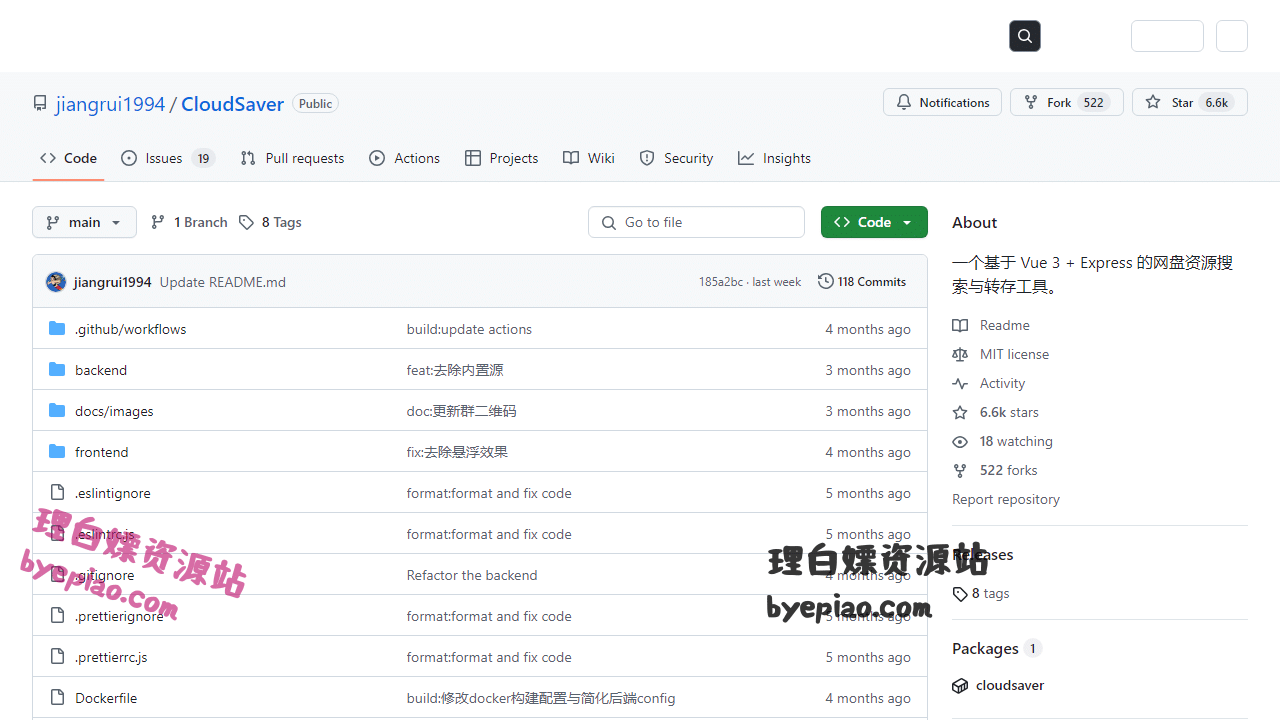This screenshot has height=720, width=1280.
Task: View repository Activity link
Action: (989, 383)
